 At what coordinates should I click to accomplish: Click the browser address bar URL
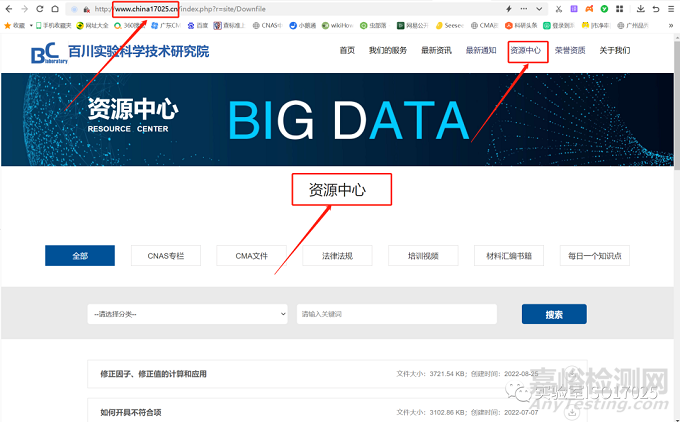click(x=180, y=9)
